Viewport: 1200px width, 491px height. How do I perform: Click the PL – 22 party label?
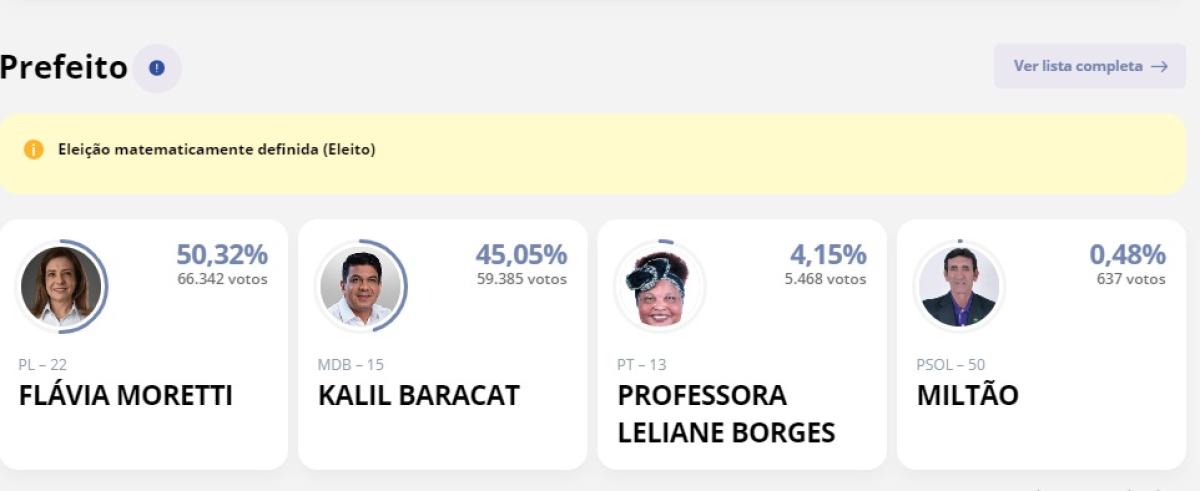pyautogui.click(x=43, y=365)
